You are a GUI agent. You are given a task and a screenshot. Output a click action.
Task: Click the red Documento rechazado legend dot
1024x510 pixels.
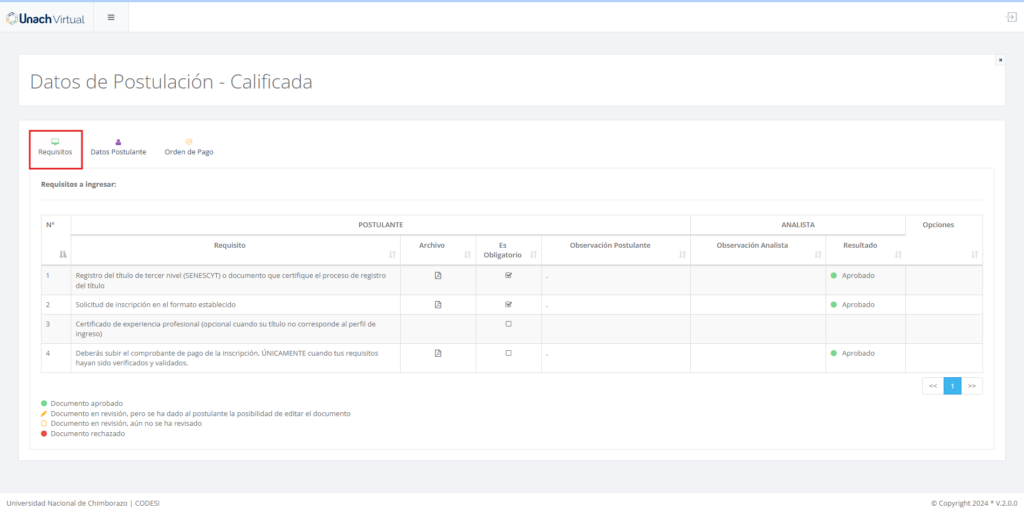coord(44,434)
